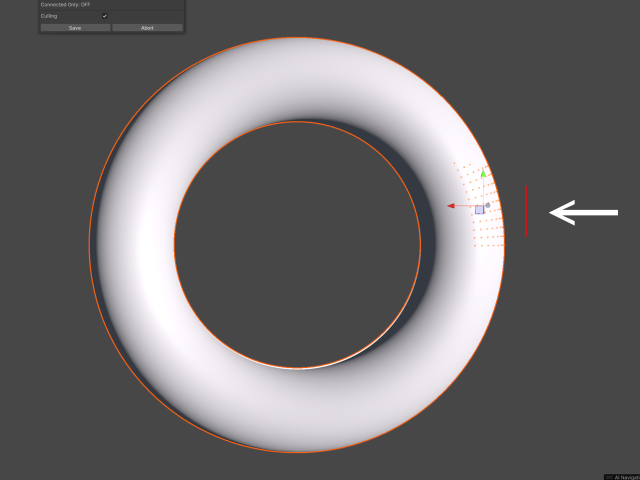Click the red vertical line marker
Viewport: 640px width, 480px height.
527,210
